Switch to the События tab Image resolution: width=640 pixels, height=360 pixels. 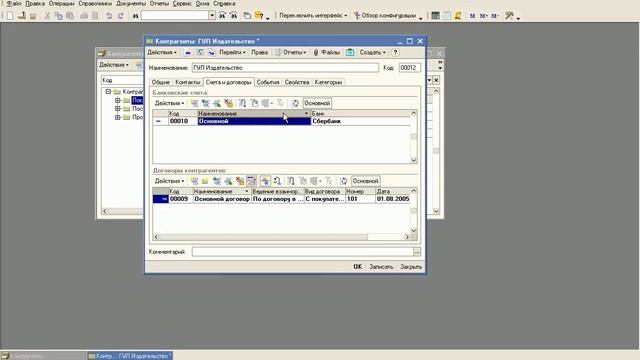tap(268, 82)
